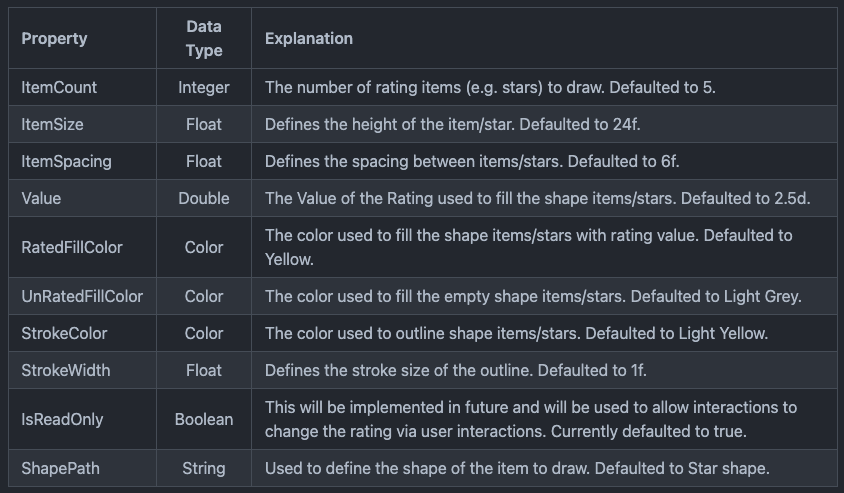The height and width of the screenshot is (493, 844).
Task: Click the Explanation column header
Action: point(309,39)
